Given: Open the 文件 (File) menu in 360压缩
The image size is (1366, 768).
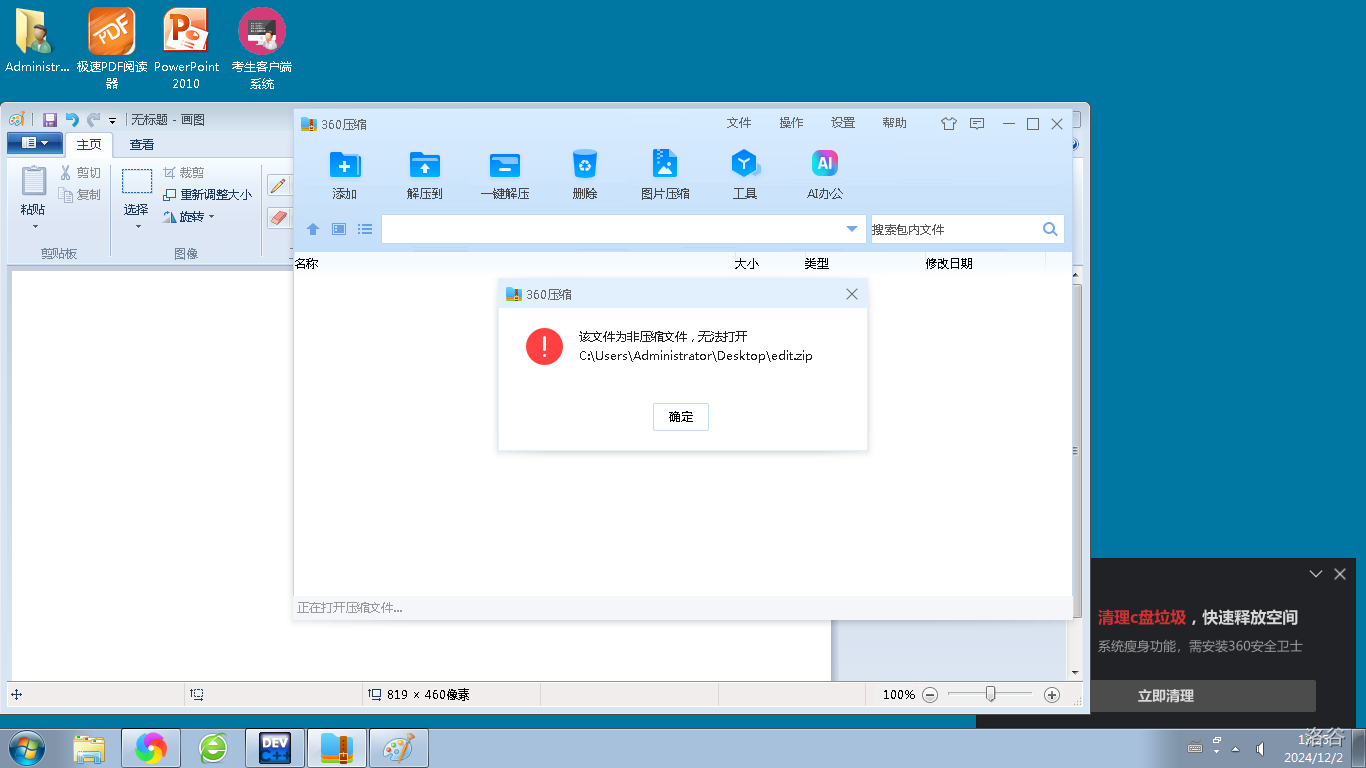Looking at the screenshot, I should click(x=739, y=123).
